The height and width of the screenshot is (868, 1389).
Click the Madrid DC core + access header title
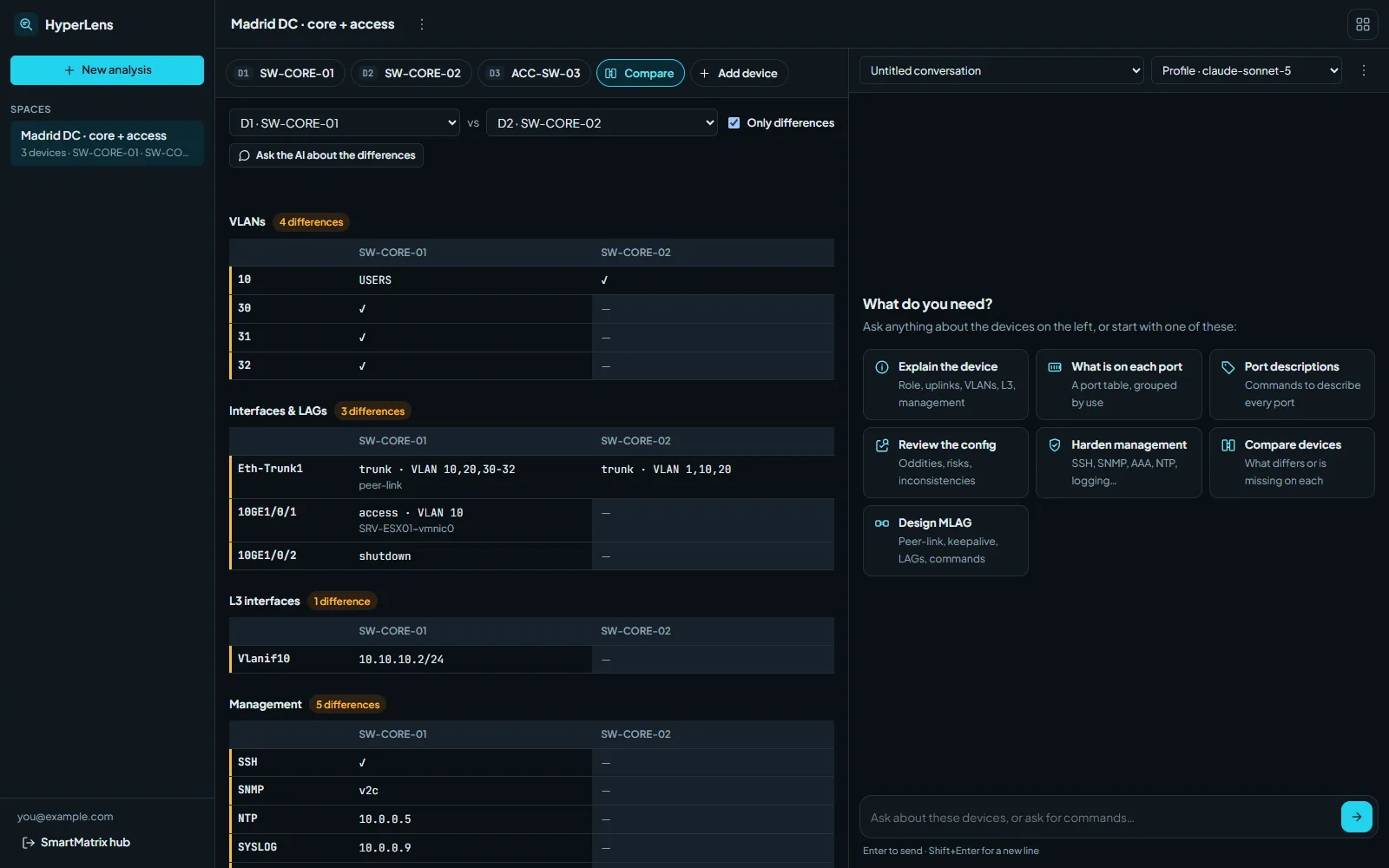point(313,24)
